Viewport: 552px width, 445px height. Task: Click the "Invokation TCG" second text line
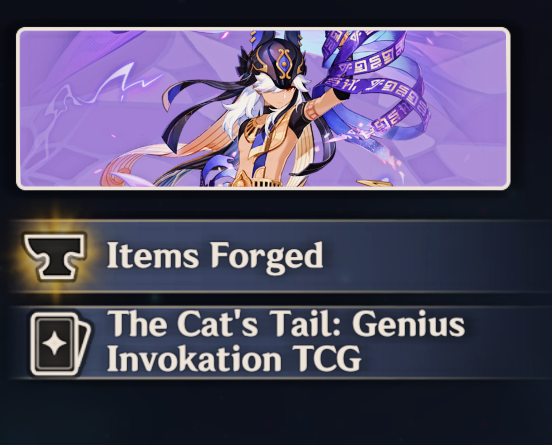click(x=234, y=358)
